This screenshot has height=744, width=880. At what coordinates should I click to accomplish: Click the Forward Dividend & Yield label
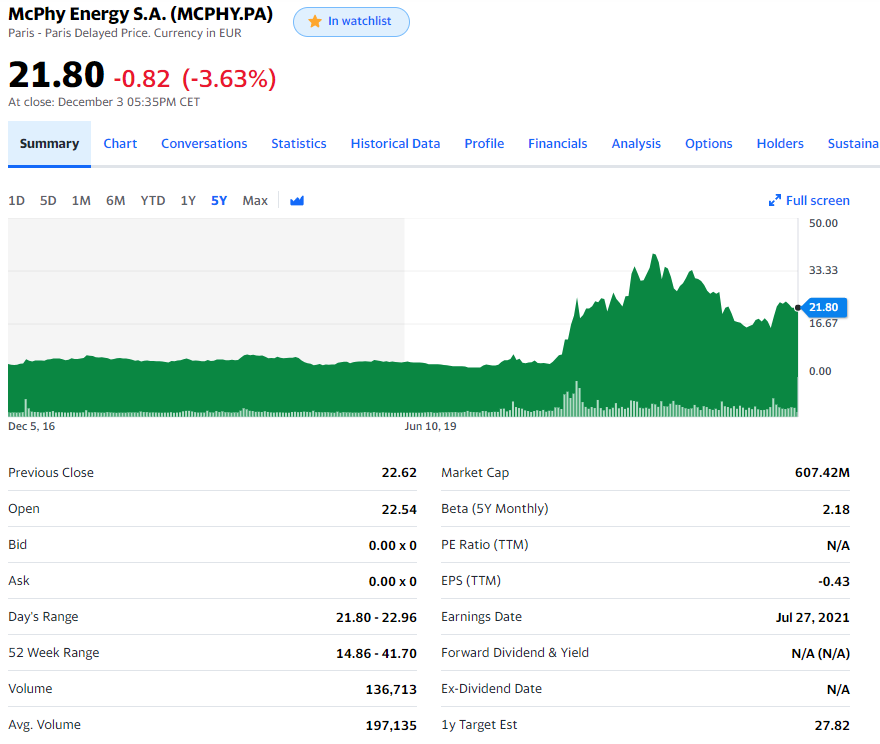[x=515, y=653]
